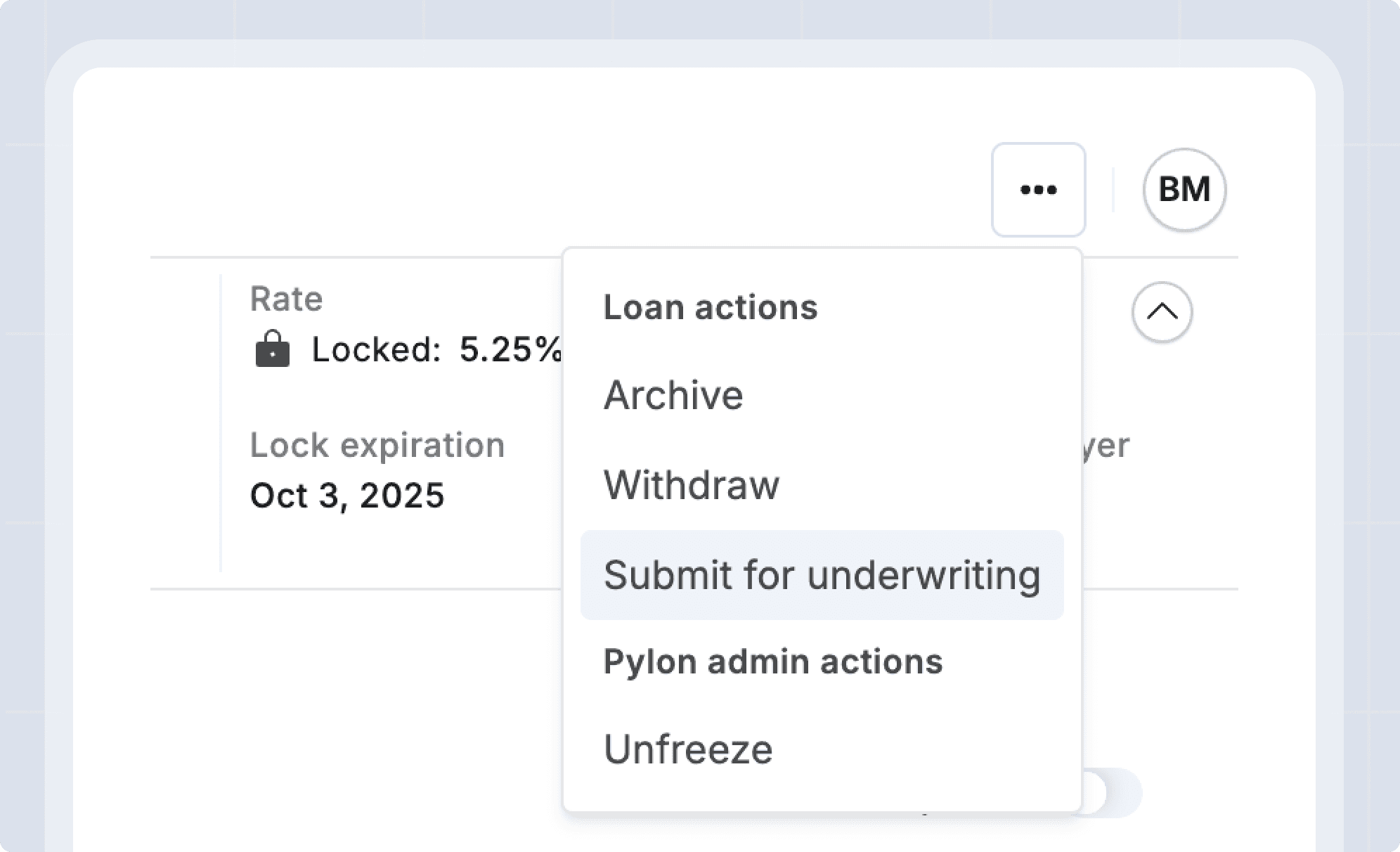Select Unfreeze under Pylon admin actions

tap(688, 749)
